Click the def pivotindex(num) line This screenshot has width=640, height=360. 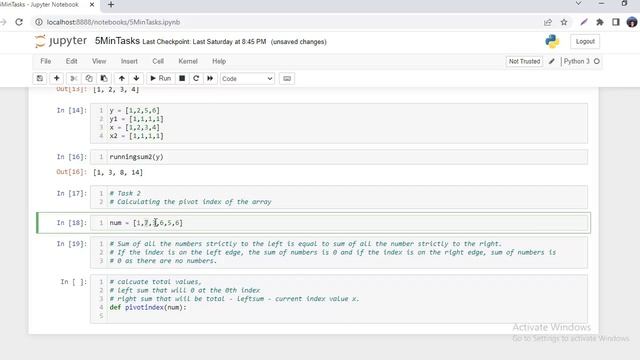click(x=148, y=307)
